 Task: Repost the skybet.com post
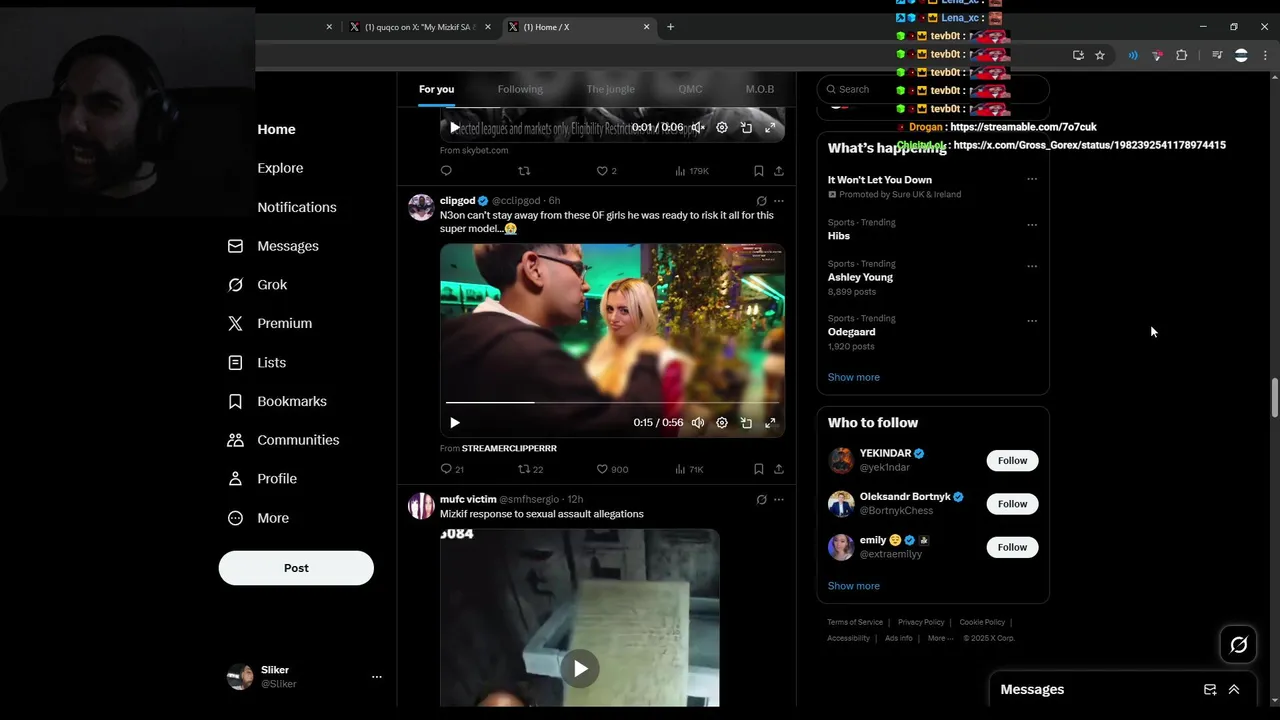click(x=524, y=171)
